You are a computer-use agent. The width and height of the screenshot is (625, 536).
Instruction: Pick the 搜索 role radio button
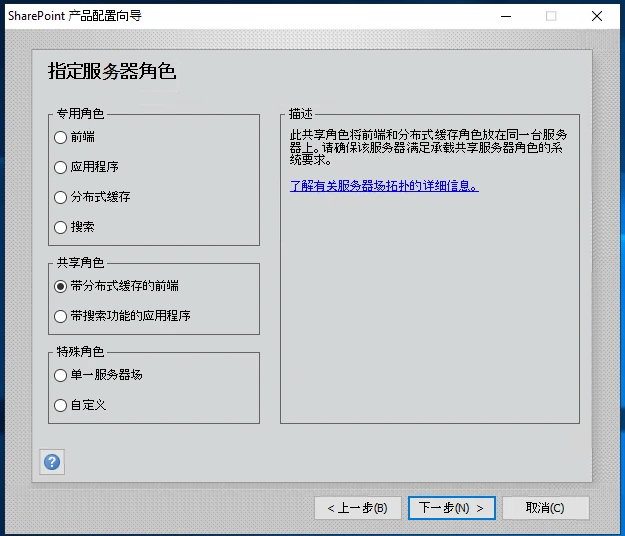point(60,227)
